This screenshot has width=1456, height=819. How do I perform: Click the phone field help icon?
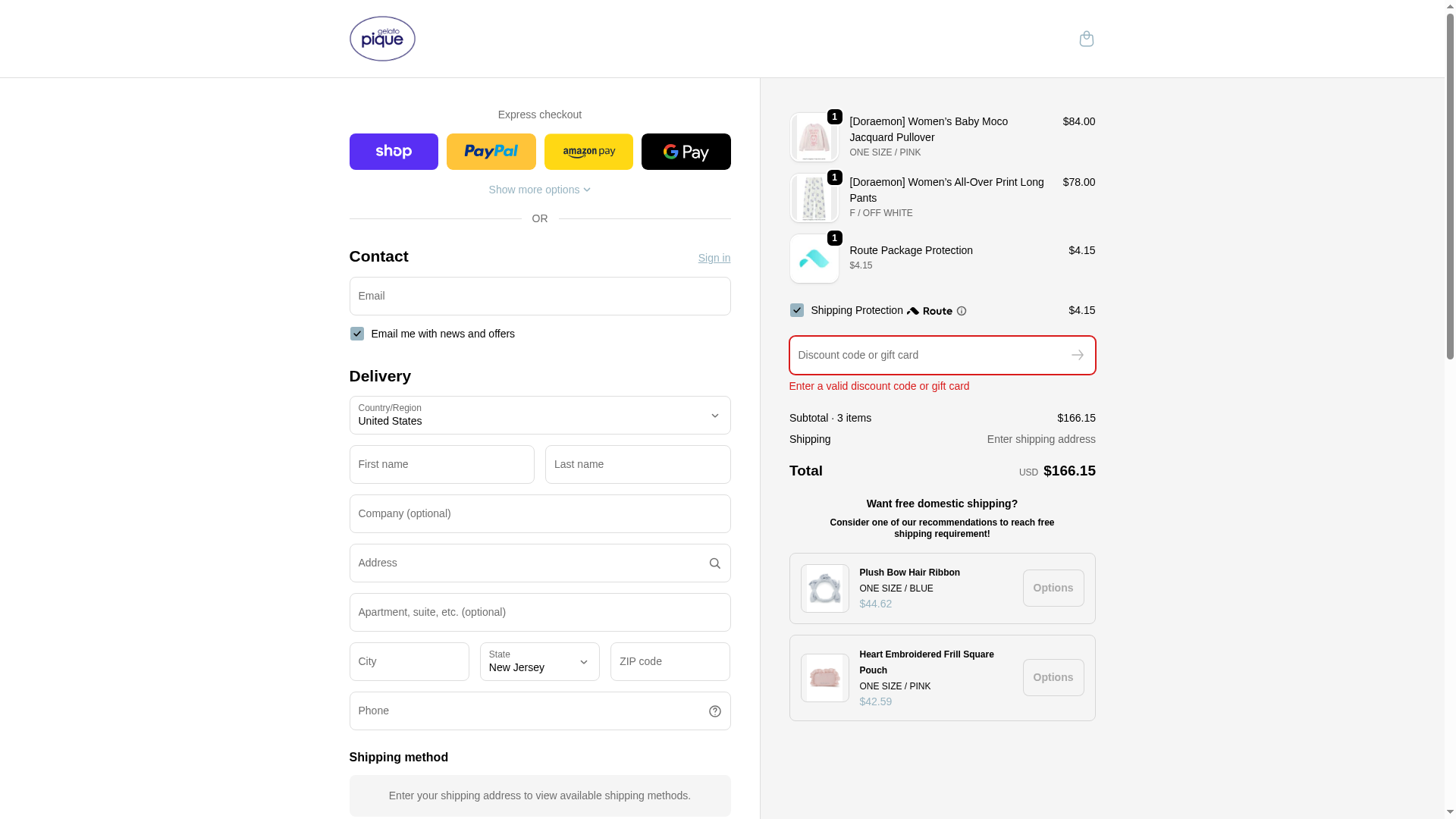click(714, 711)
